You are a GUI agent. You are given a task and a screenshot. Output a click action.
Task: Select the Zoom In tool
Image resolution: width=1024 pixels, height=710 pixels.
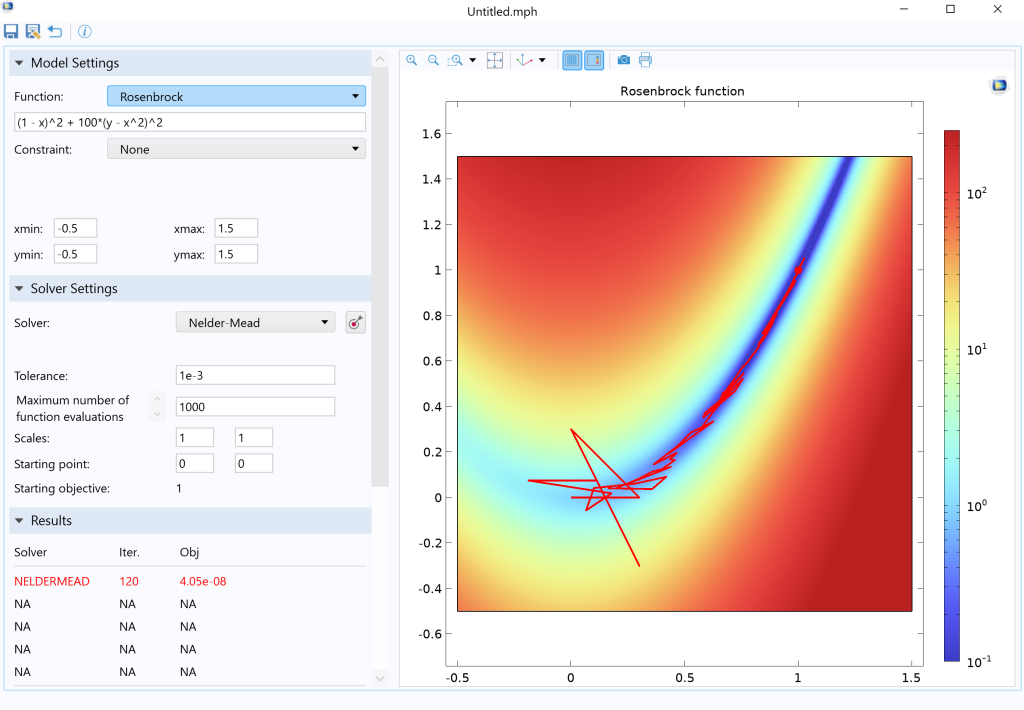[x=411, y=60]
